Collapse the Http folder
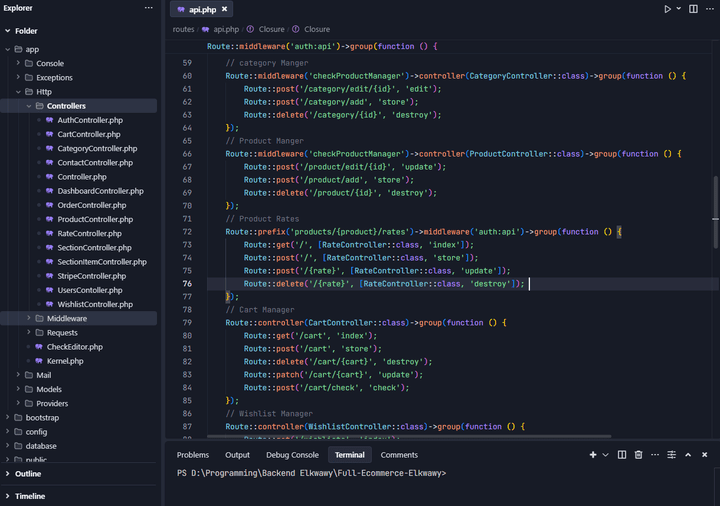720x506 pixels. [x=18, y=91]
